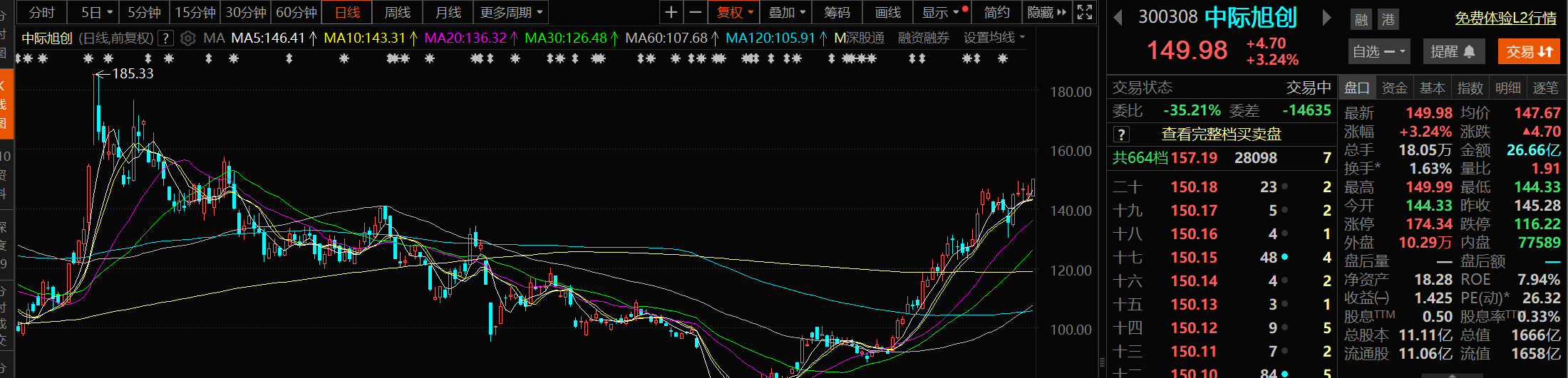Open the 明细 details tab

click(1508, 88)
